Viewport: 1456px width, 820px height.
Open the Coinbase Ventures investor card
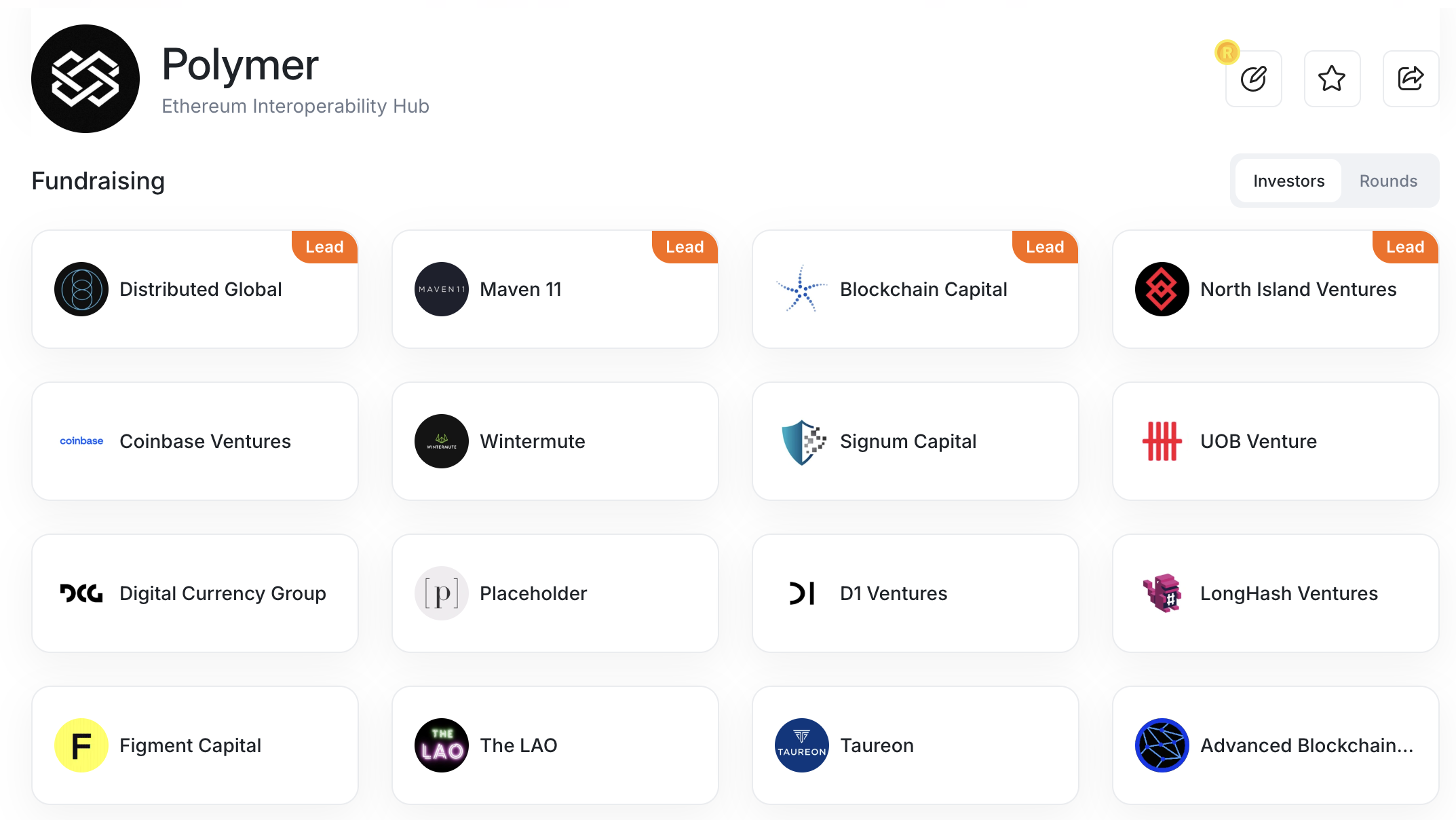[195, 441]
